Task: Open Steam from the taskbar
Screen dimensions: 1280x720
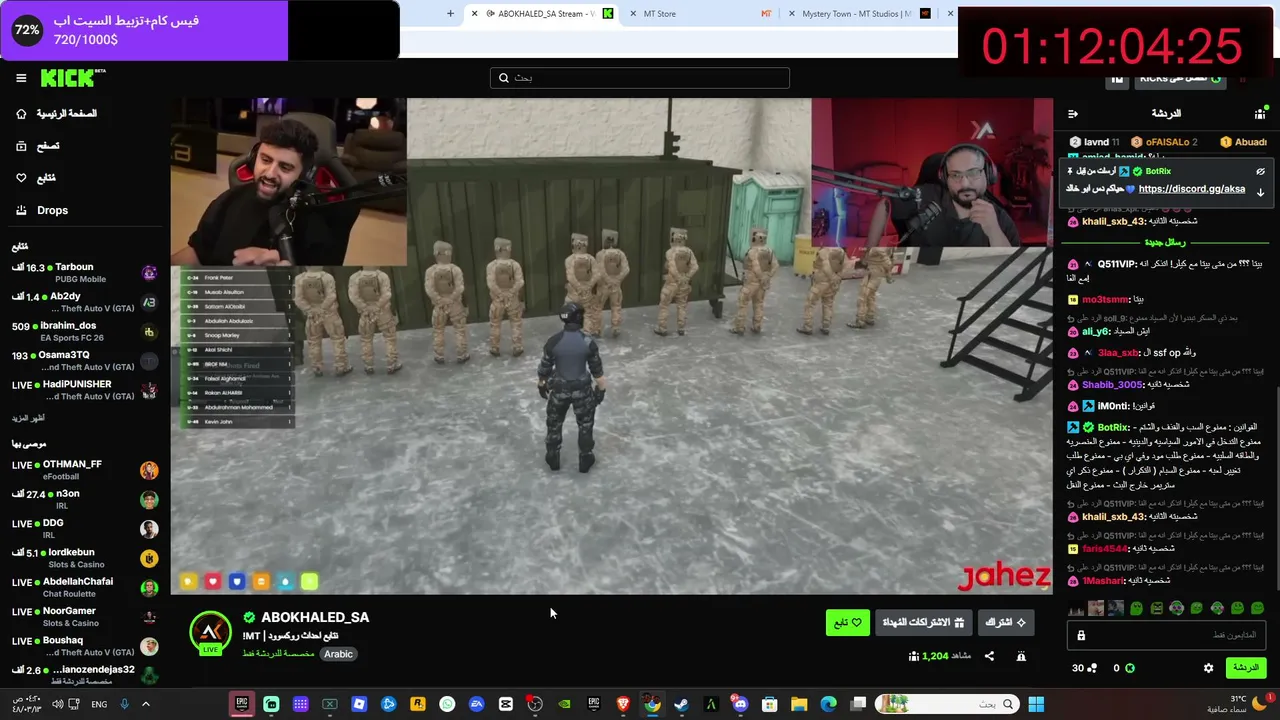Action: (681, 704)
